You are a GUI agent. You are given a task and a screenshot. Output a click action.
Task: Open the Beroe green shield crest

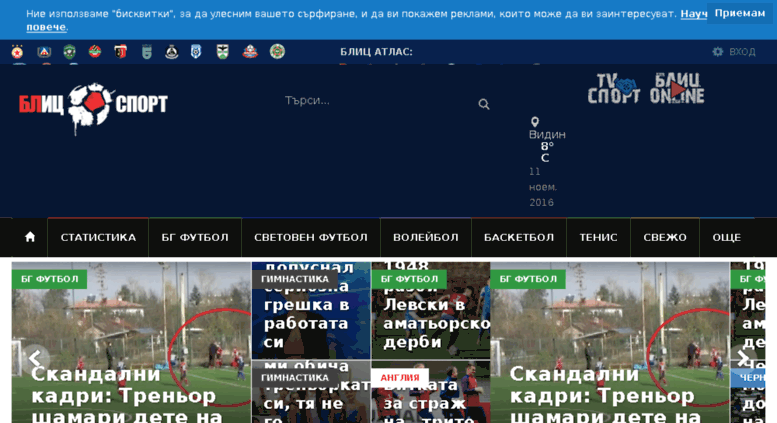click(x=147, y=52)
